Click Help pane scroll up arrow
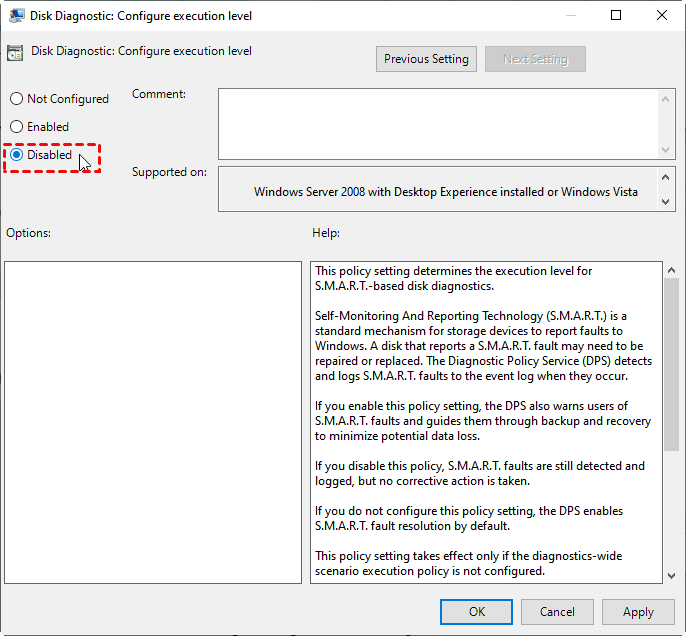The width and height of the screenshot is (686, 636). click(671, 270)
